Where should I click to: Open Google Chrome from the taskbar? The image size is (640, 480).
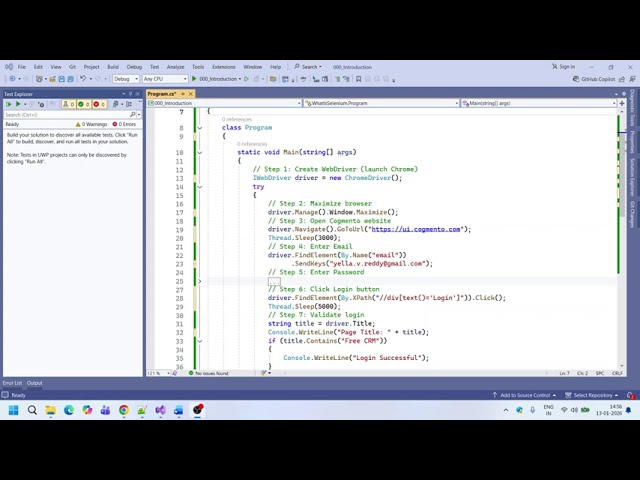pos(124,410)
